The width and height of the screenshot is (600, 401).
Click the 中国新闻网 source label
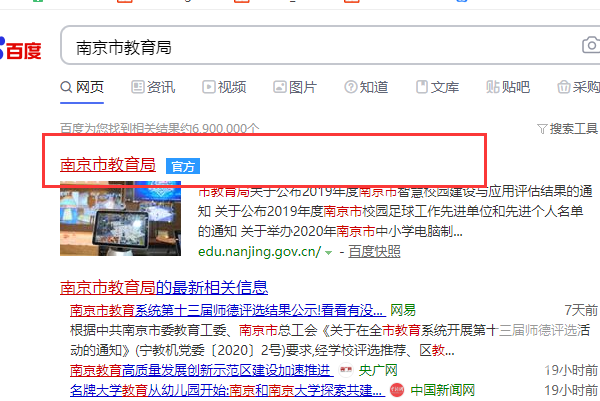tap(442, 391)
